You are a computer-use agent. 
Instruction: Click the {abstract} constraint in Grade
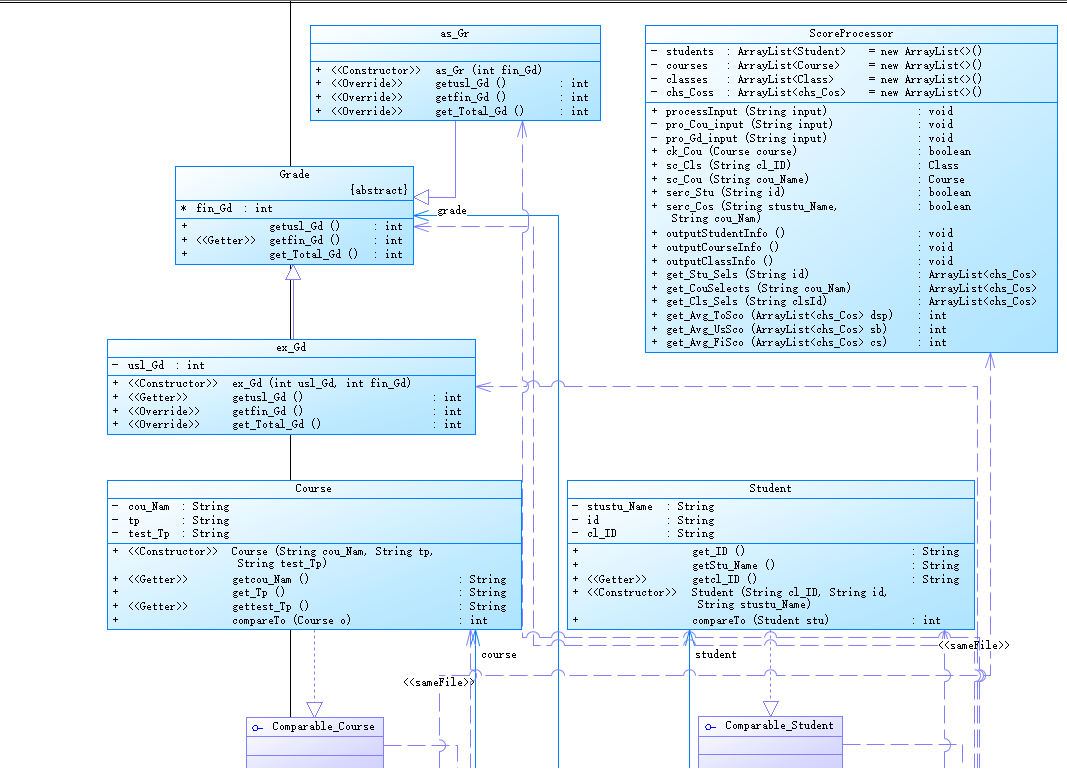click(x=378, y=191)
